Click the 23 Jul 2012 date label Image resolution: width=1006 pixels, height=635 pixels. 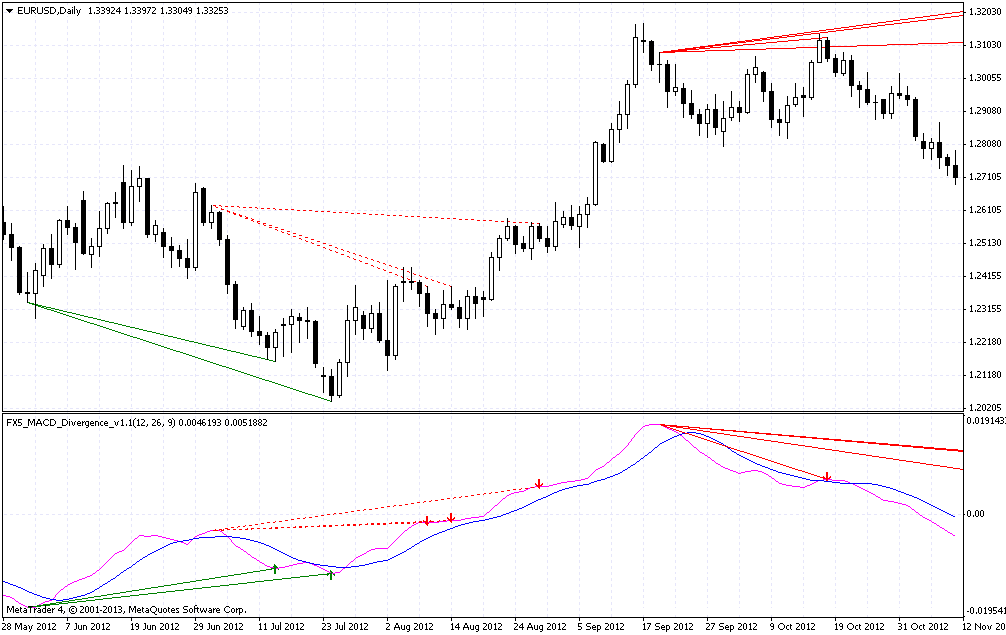[345, 626]
